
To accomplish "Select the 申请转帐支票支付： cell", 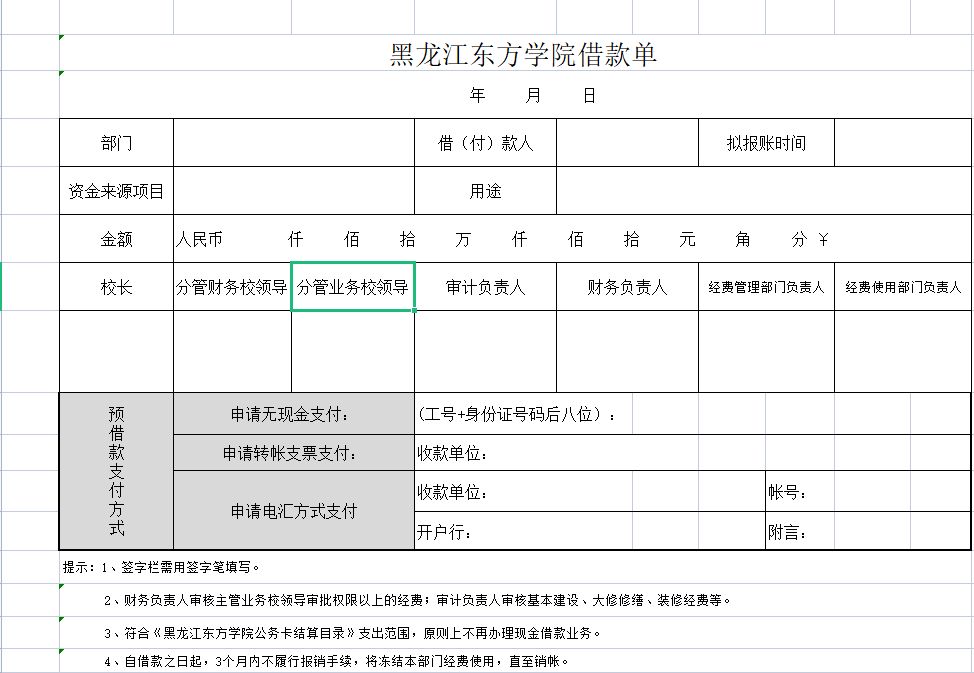I will point(294,453).
